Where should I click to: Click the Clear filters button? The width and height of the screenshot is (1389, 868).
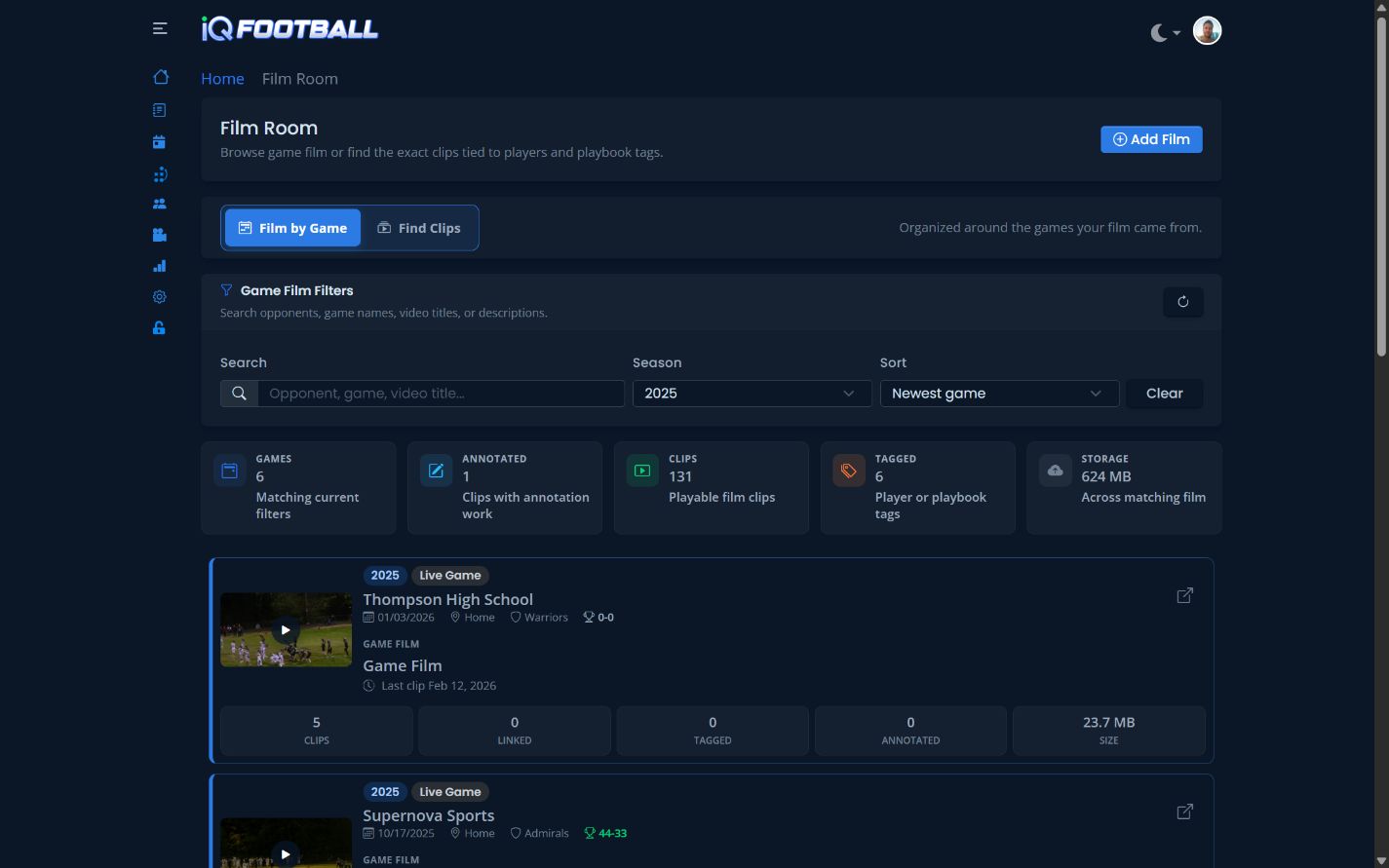(1164, 394)
